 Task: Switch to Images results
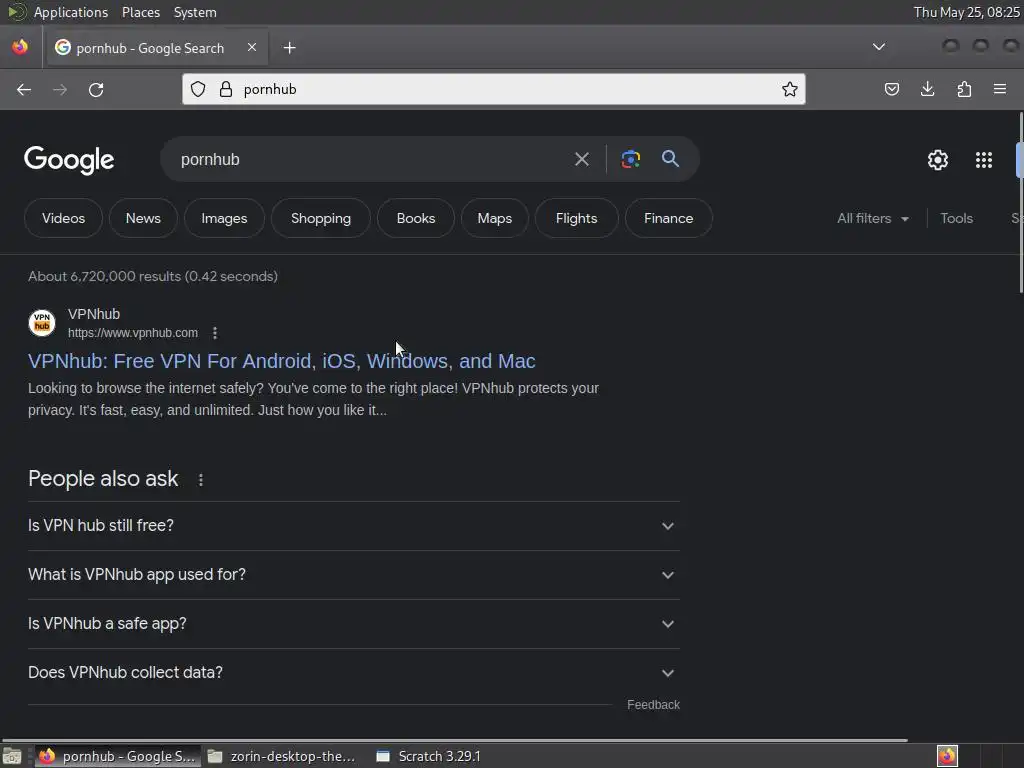point(224,218)
